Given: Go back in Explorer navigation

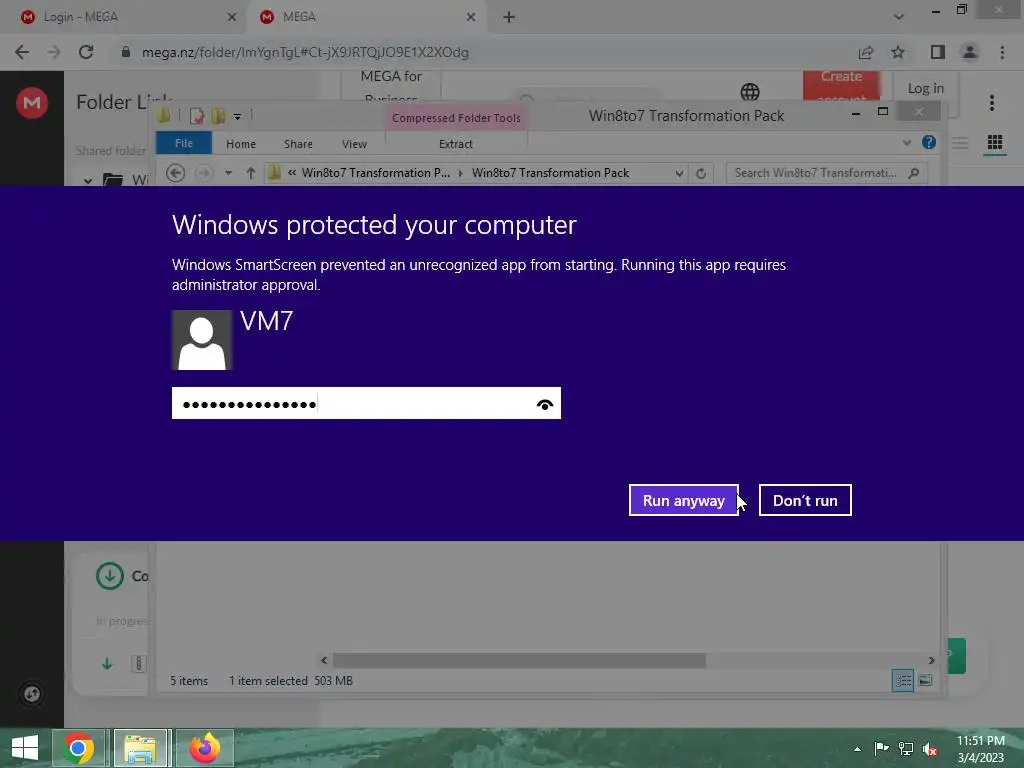Looking at the screenshot, I should pyautogui.click(x=175, y=173).
